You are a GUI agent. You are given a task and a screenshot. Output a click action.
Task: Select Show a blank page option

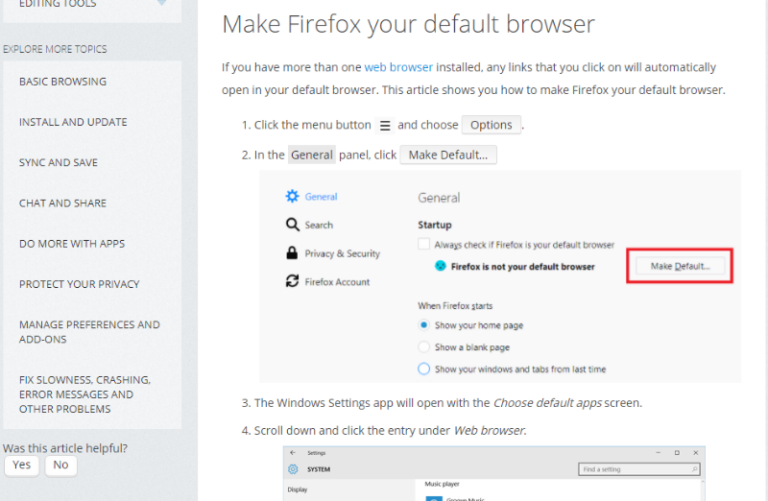click(x=424, y=347)
